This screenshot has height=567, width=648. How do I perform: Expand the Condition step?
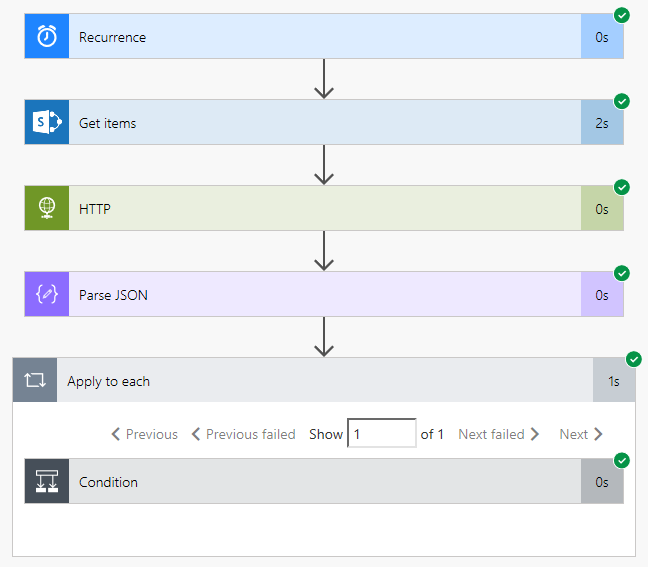[320, 482]
